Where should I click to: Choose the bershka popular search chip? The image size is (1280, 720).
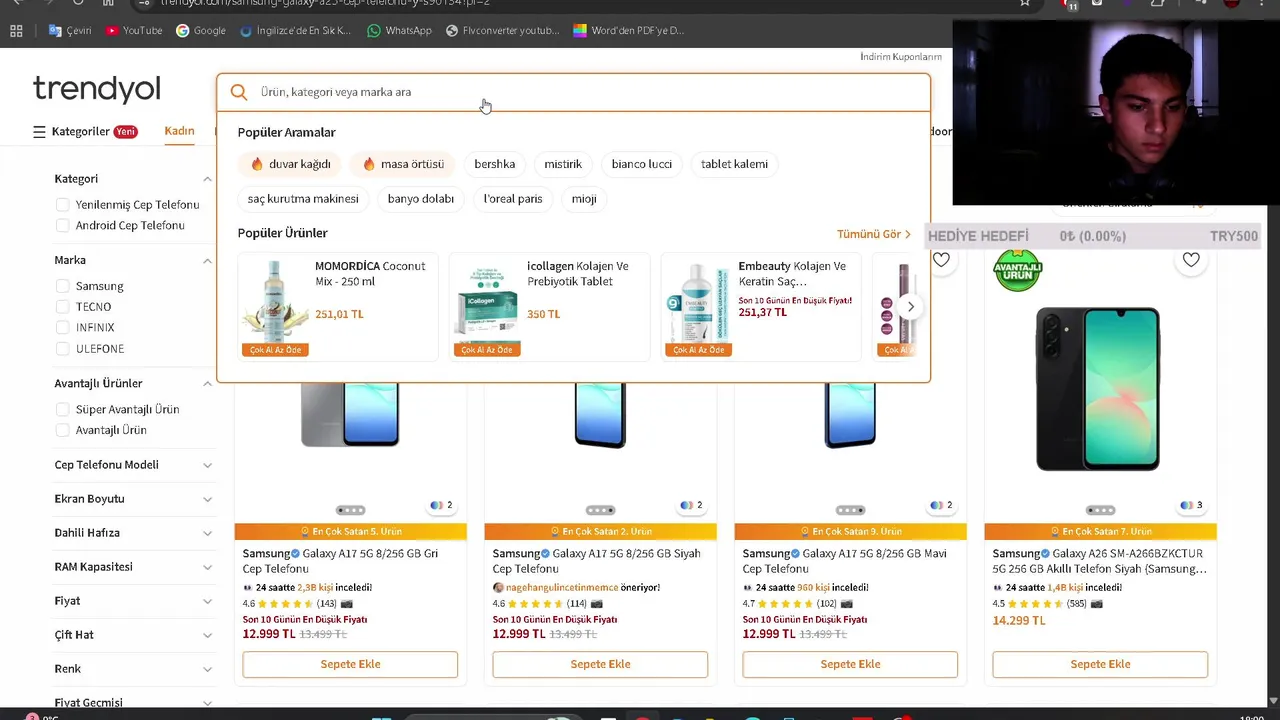(x=495, y=164)
